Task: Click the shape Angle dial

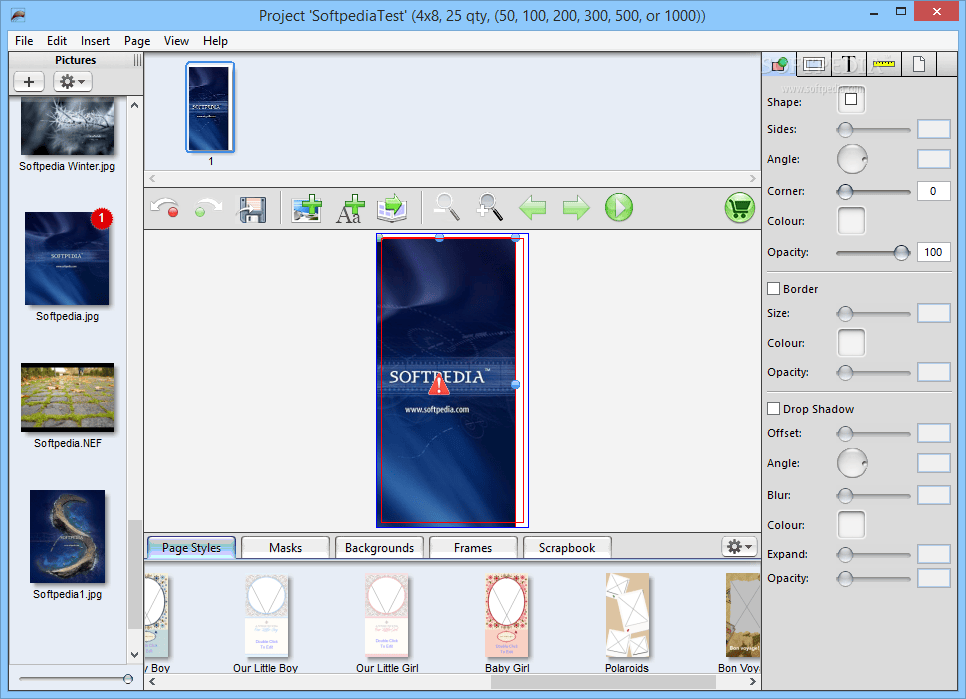Action: 852,159
